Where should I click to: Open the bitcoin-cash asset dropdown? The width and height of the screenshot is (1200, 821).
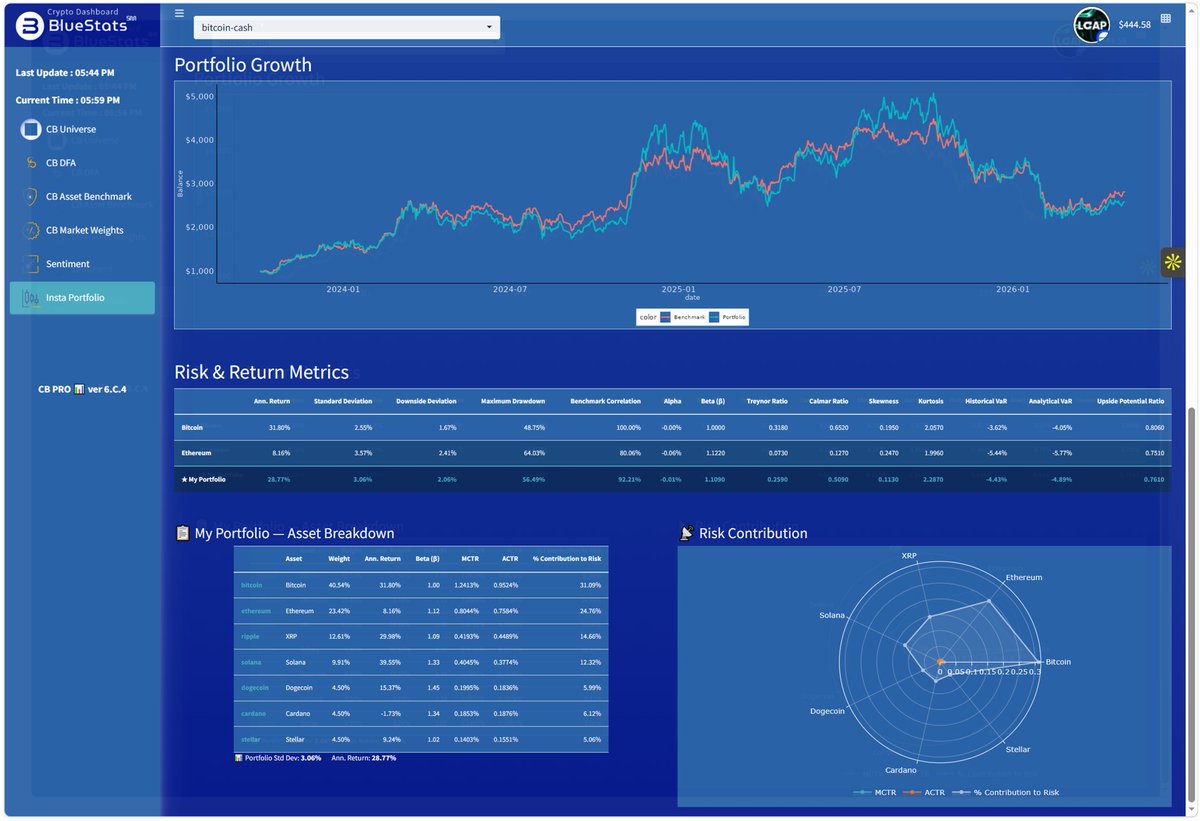347,27
